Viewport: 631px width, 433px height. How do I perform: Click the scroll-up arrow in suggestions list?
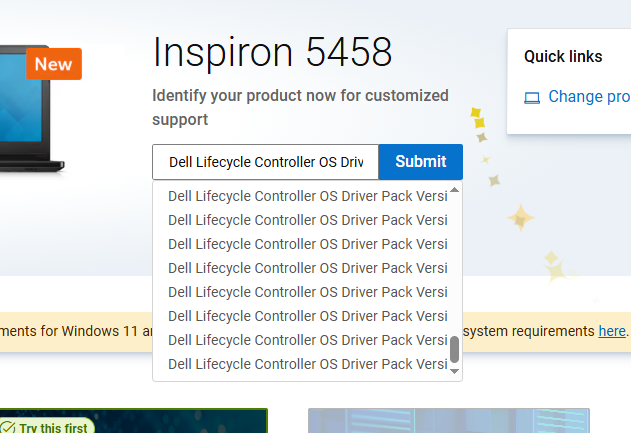click(454, 190)
